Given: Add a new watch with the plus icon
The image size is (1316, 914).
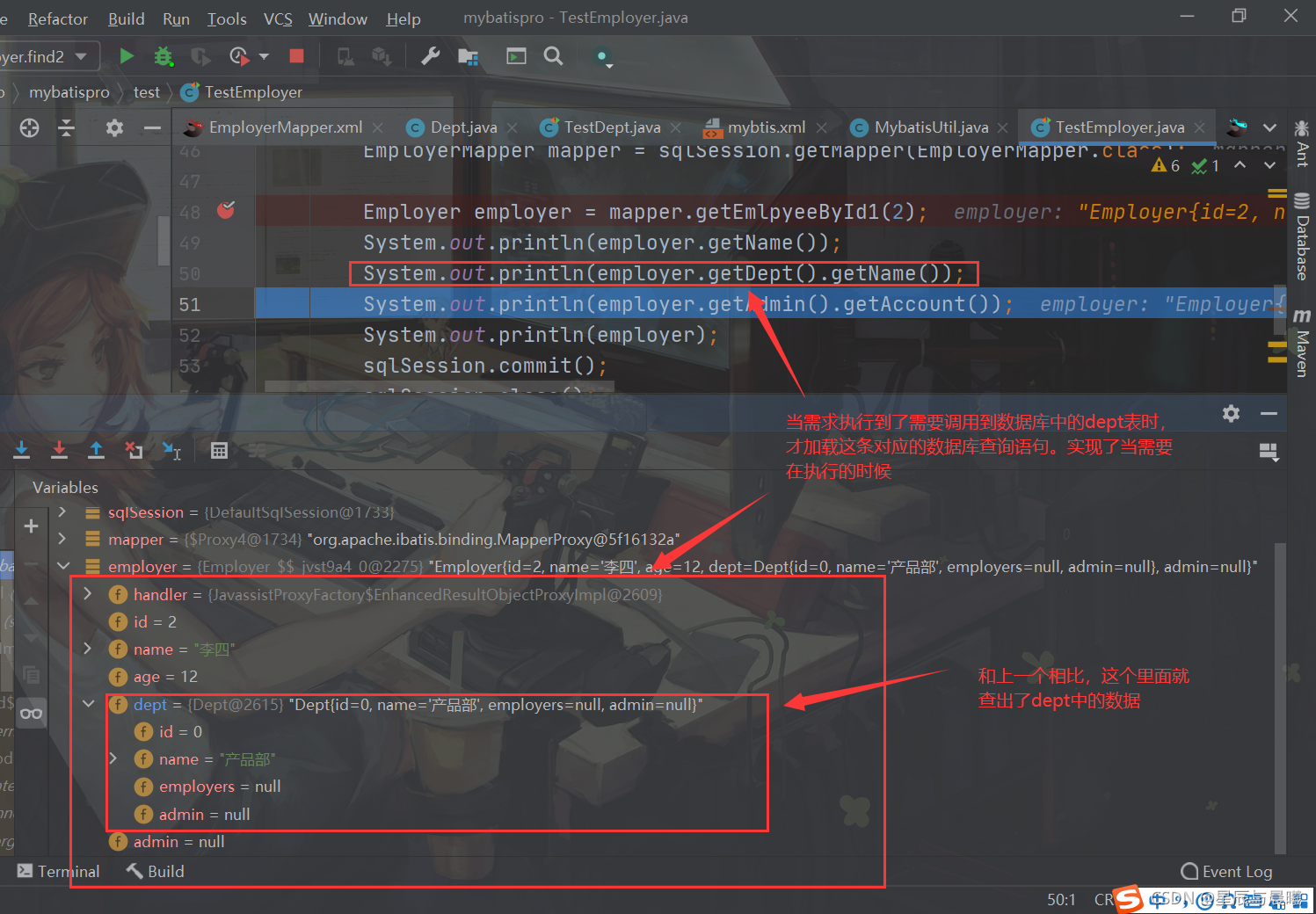Looking at the screenshot, I should click(x=31, y=526).
